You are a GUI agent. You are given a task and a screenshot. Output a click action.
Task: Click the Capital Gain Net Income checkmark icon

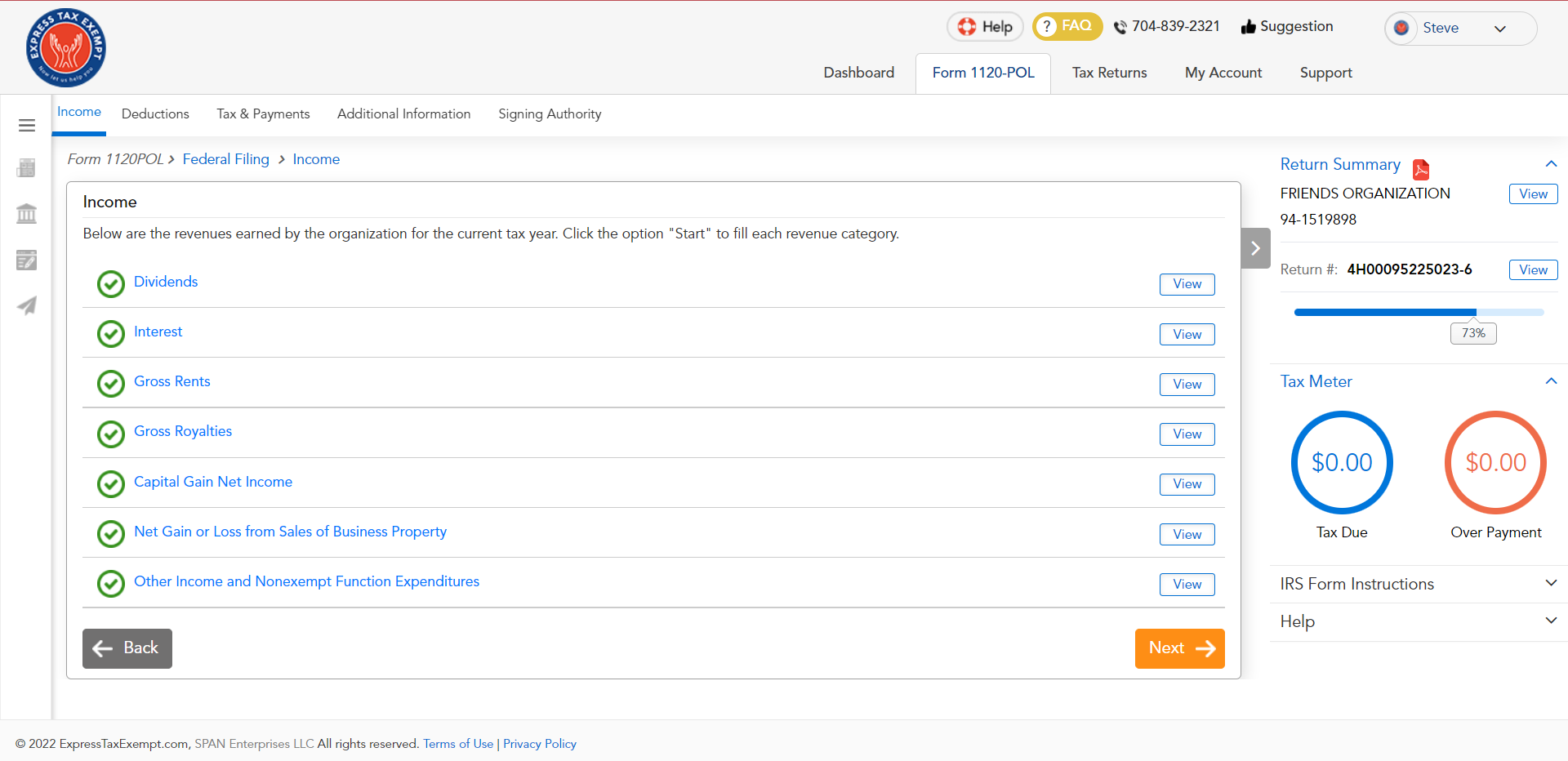[x=111, y=484]
